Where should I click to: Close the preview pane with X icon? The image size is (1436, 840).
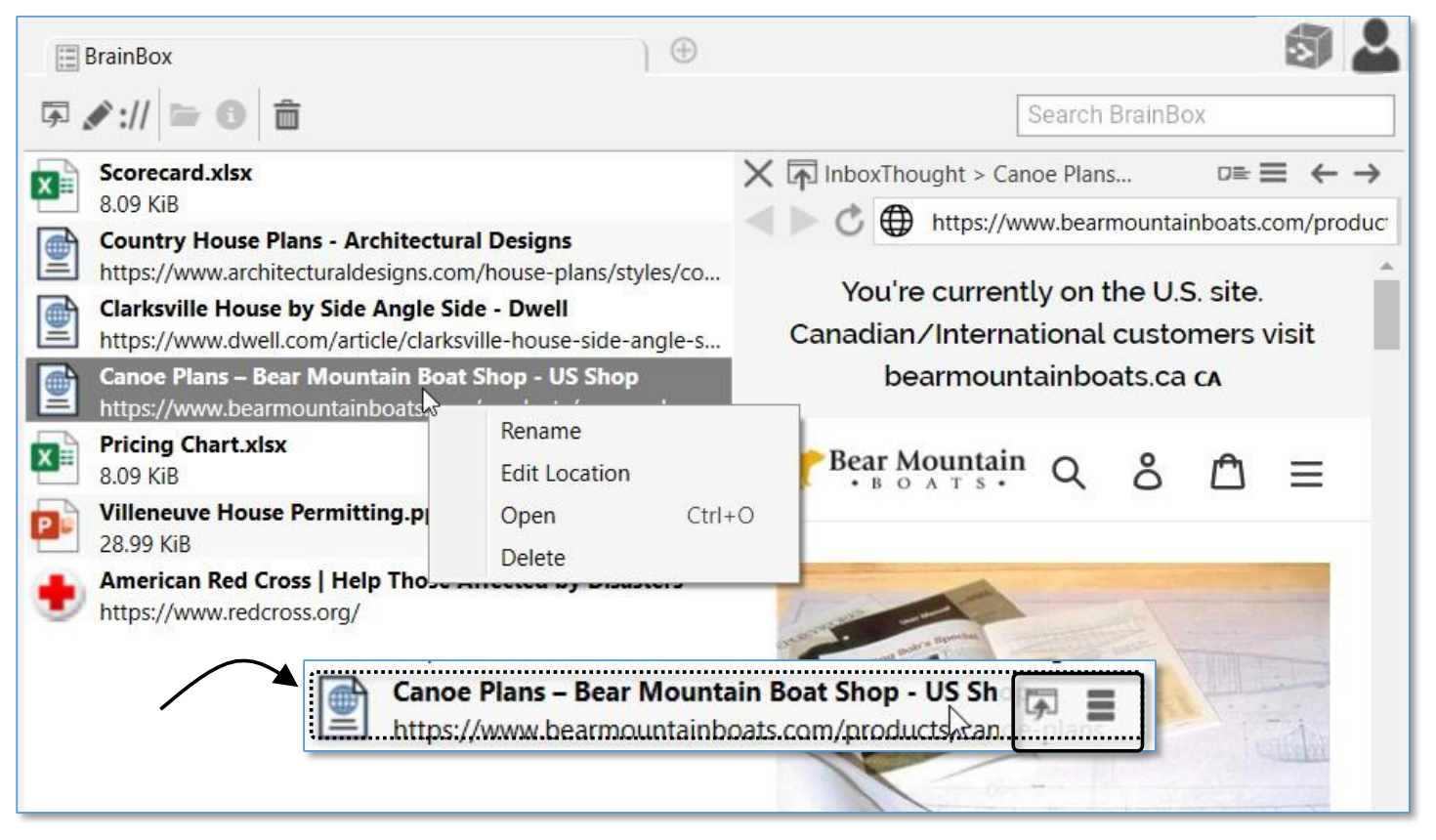(x=757, y=174)
